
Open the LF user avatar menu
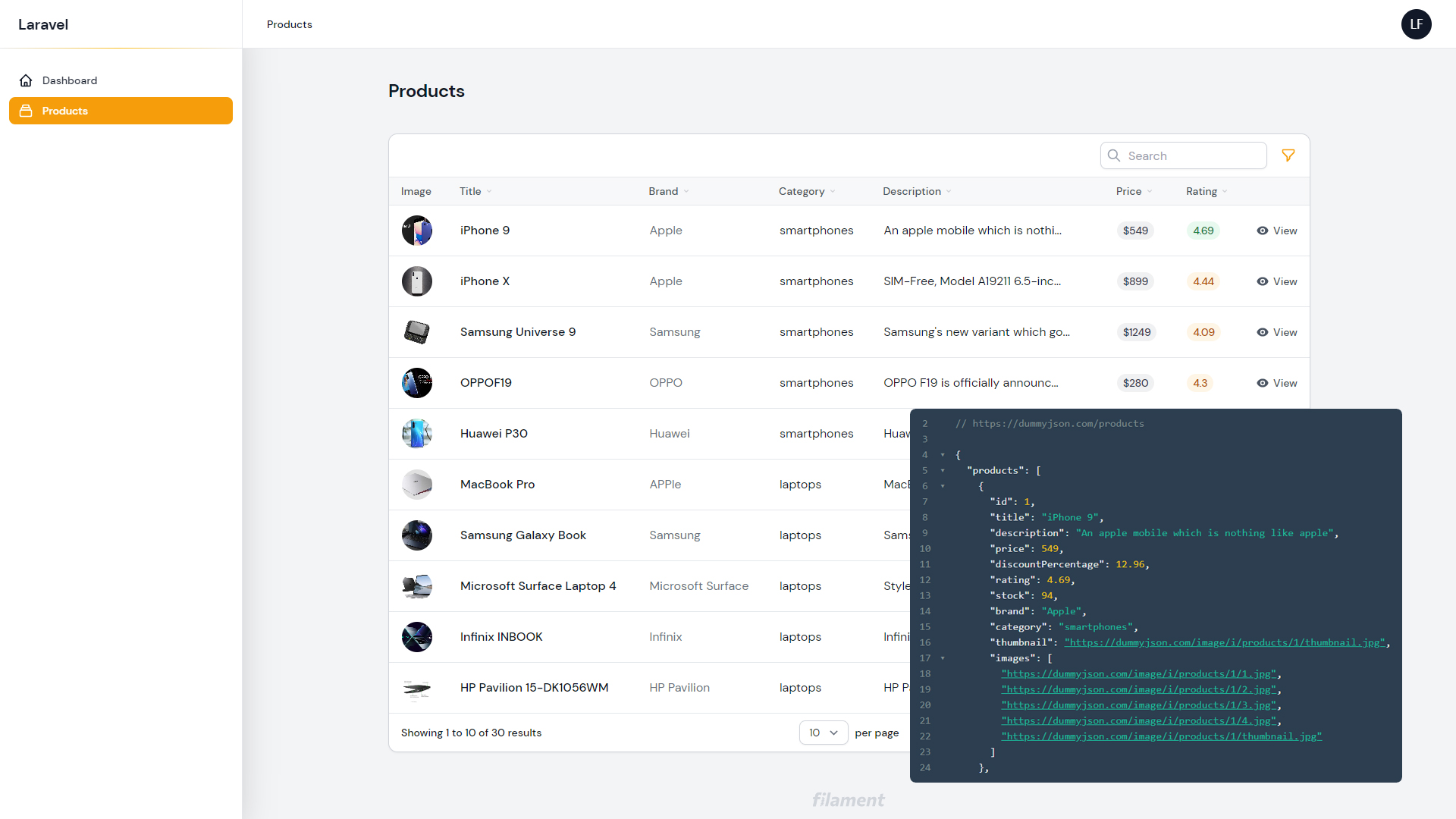point(1416,24)
